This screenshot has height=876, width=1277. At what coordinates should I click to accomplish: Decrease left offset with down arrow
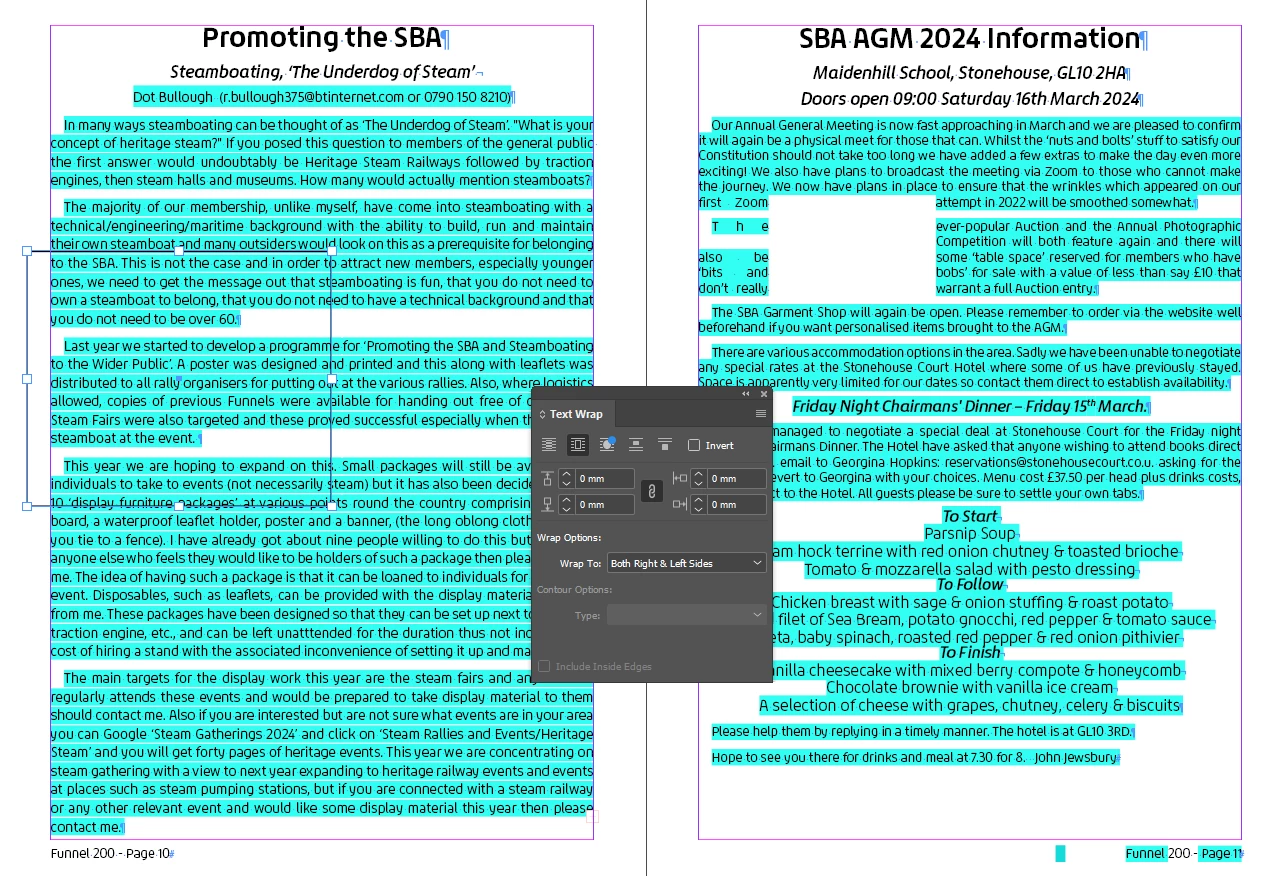pyautogui.click(x=698, y=484)
